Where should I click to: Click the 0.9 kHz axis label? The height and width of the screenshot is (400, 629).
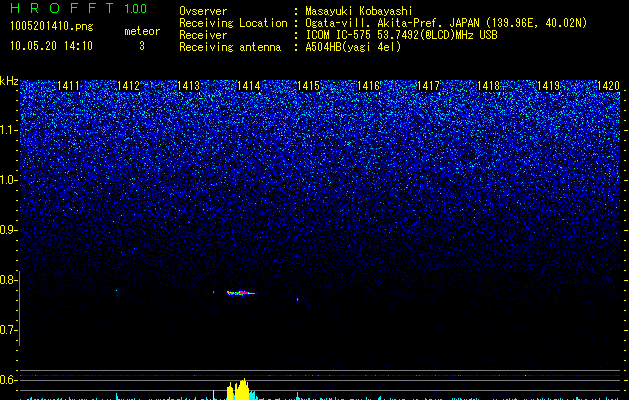click(8, 230)
